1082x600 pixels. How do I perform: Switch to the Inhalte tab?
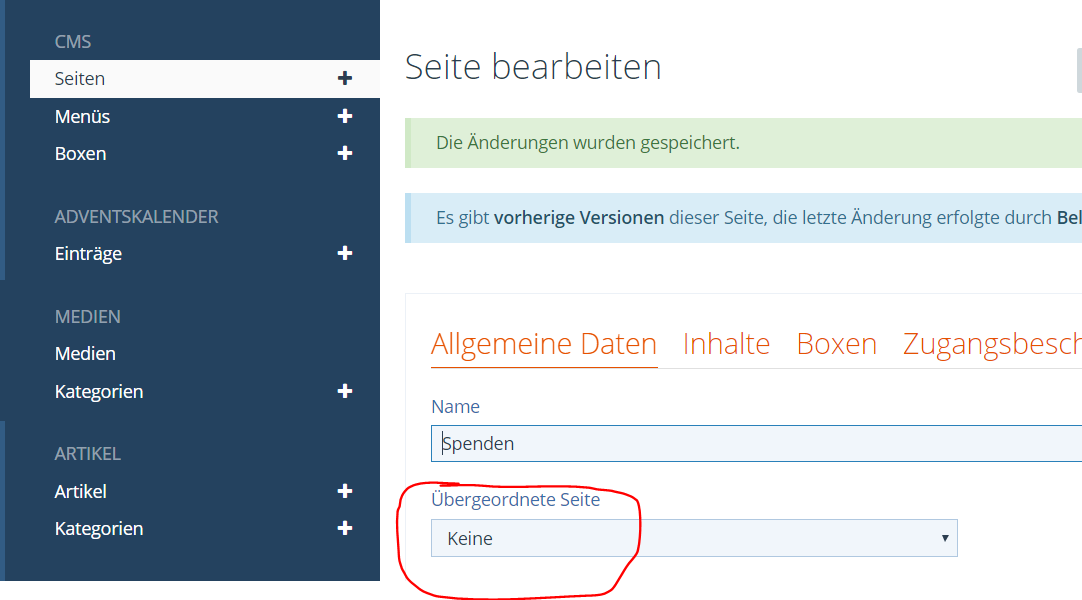coord(726,344)
